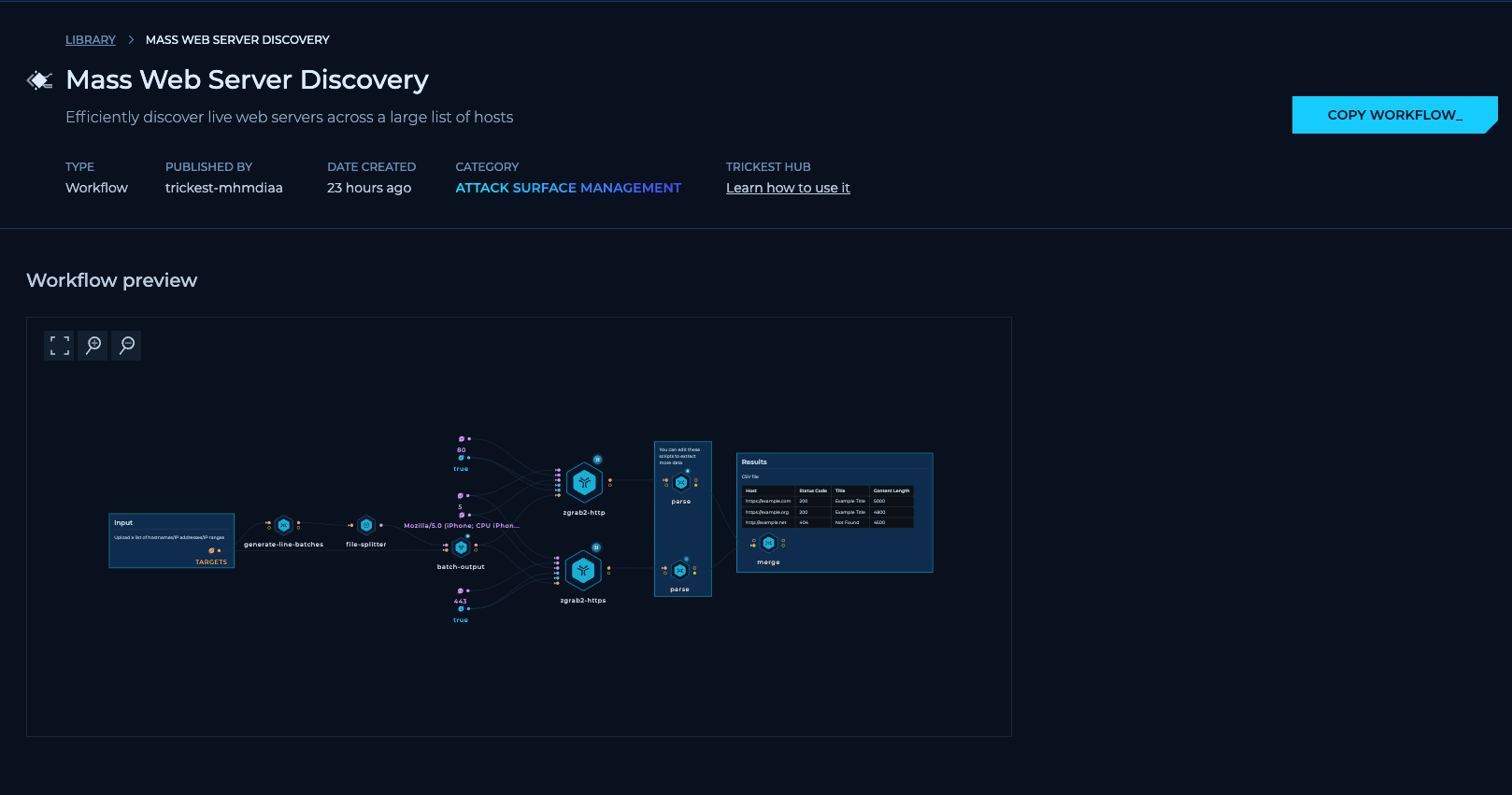Image resolution: width=1512 pixels, height=795 pixels.
Task: Click the port value 443 parameter
Action: point(460,602)
